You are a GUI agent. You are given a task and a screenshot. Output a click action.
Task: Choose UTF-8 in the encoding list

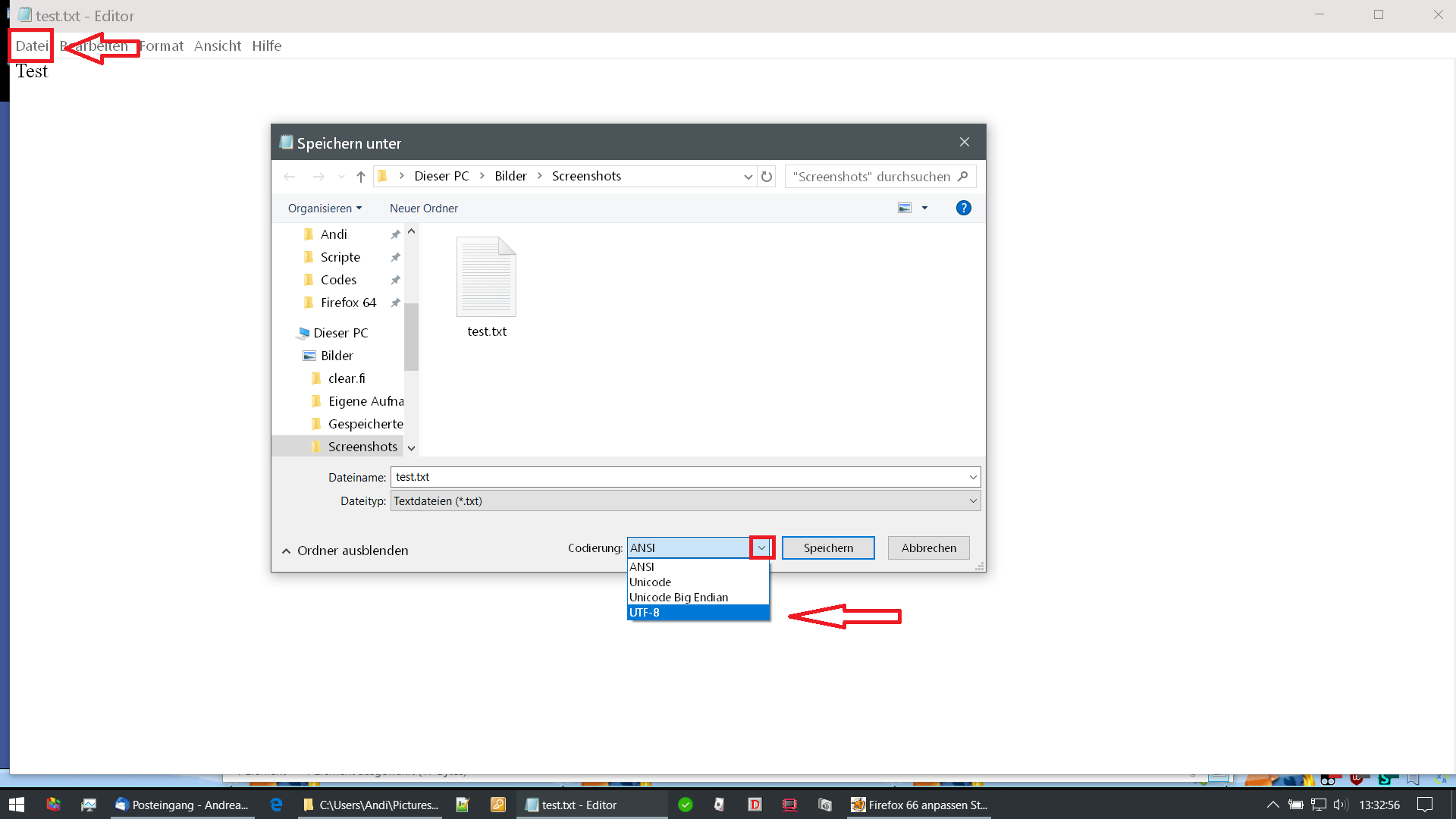pyautogui.click(x=698, y=613)
